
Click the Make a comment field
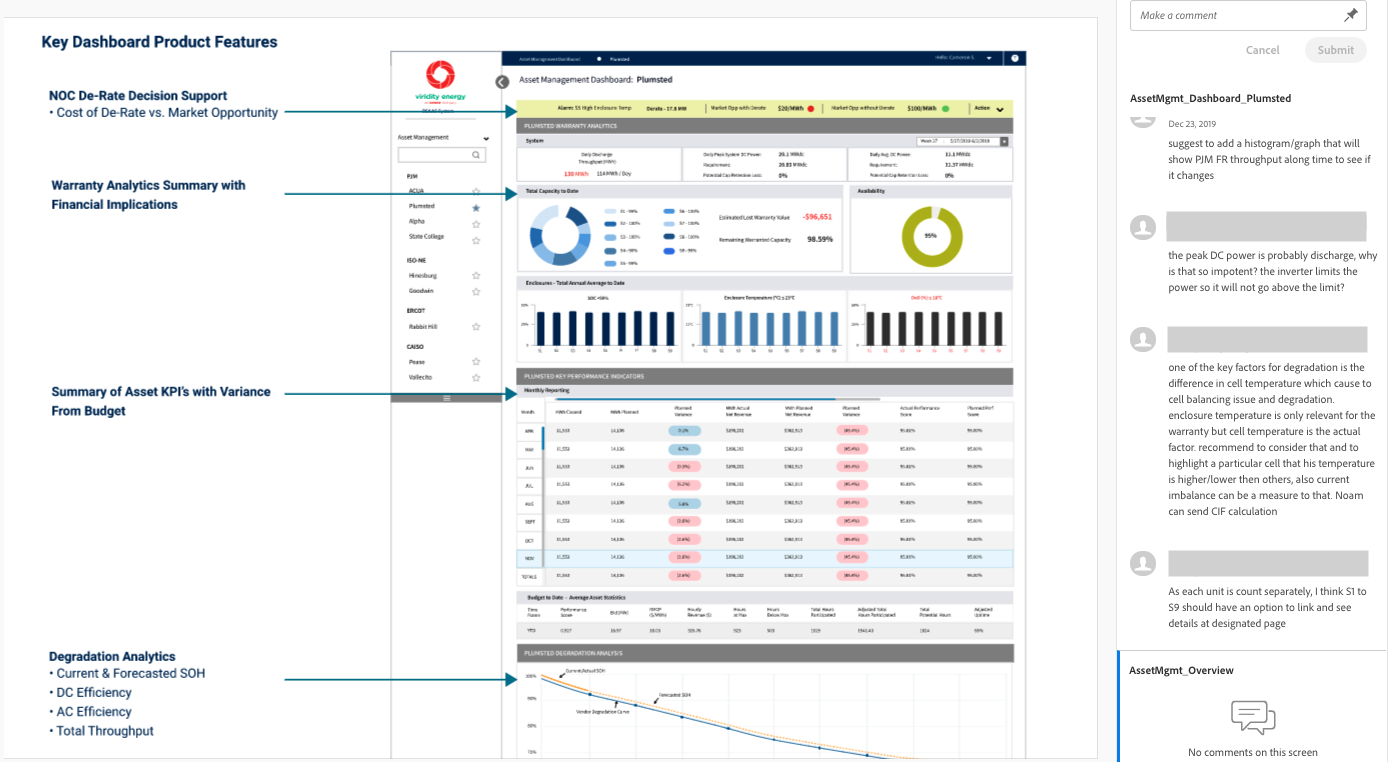point(1236,15)
